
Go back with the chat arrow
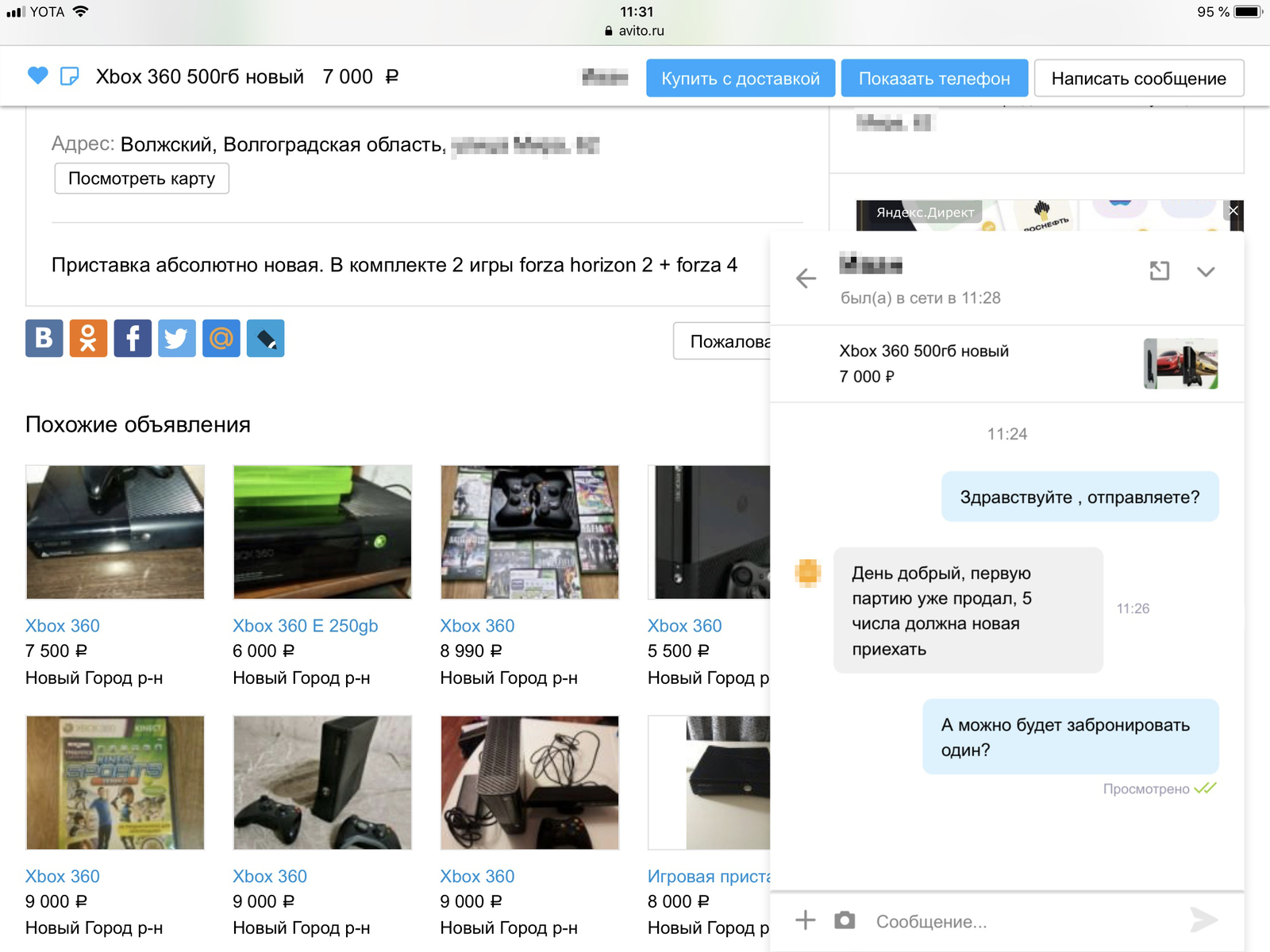[x=806, y=278]
